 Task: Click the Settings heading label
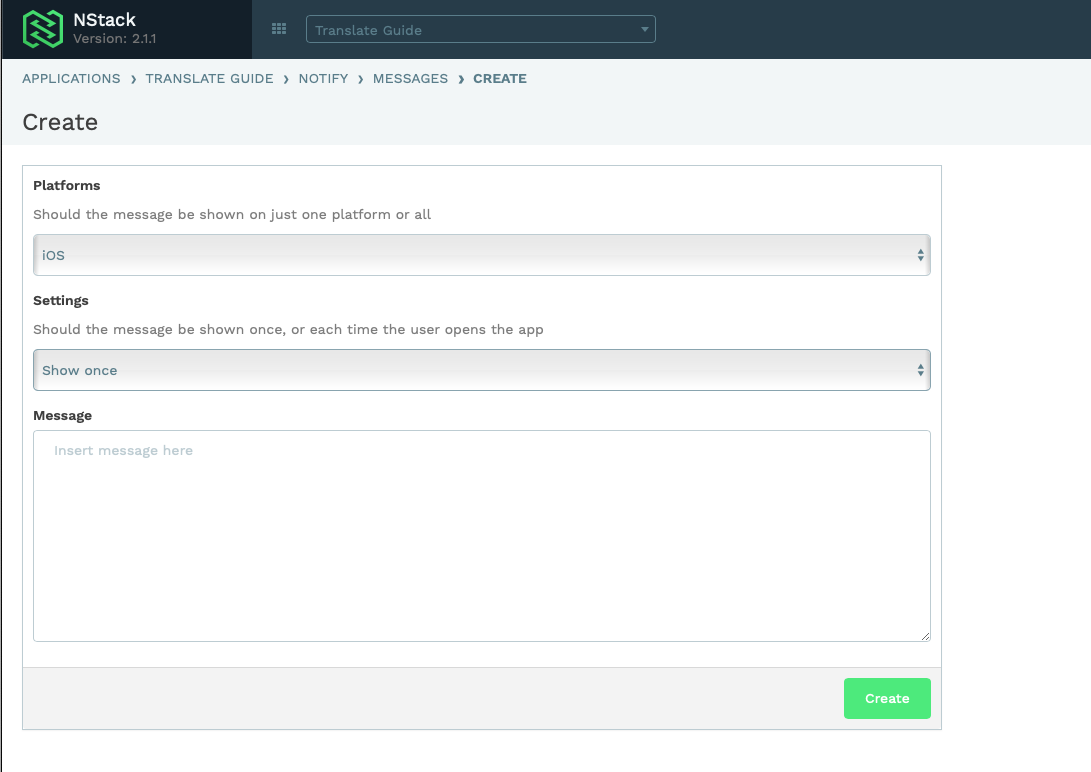[x=61, y=300]
